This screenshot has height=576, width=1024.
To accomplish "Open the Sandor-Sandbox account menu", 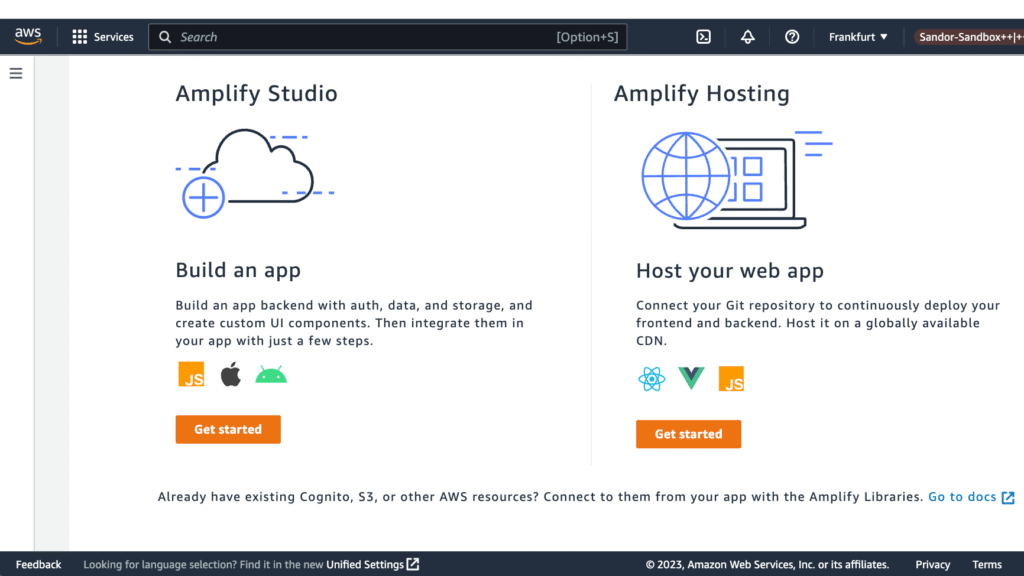I will [969, 37].
